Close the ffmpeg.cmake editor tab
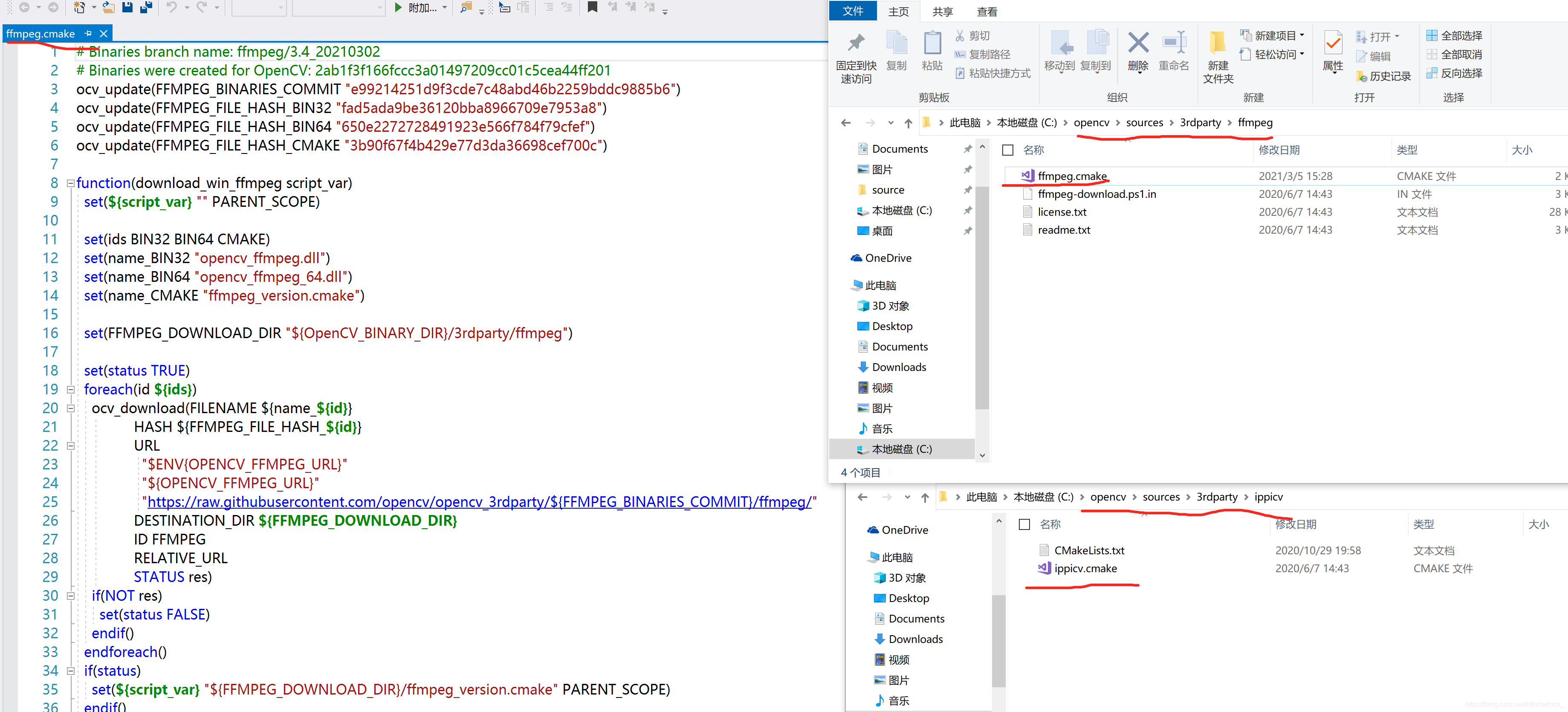The width and height of the screenshot is (1568, 712). 104,34
